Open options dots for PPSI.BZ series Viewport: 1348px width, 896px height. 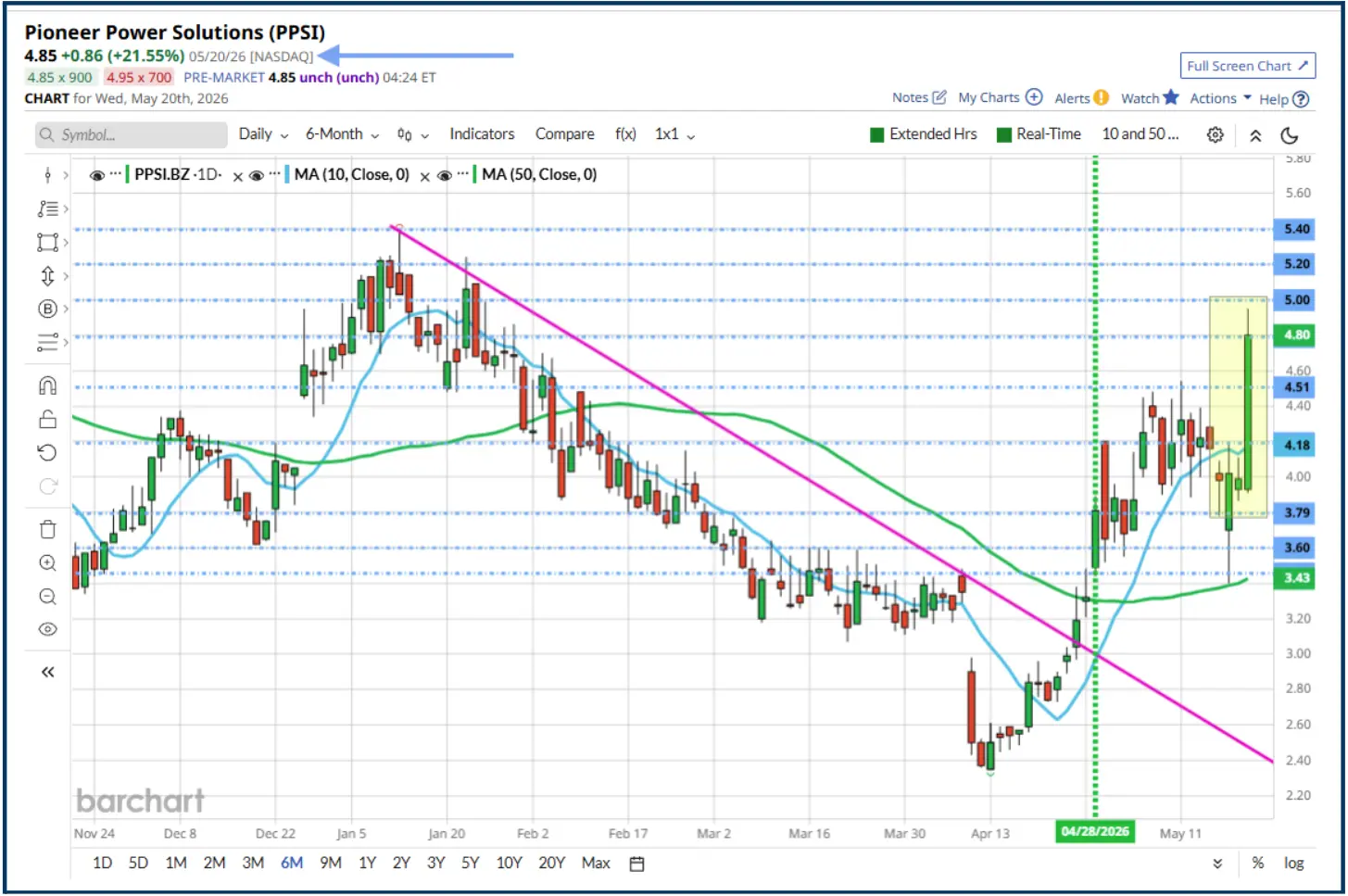coord(116,174)
